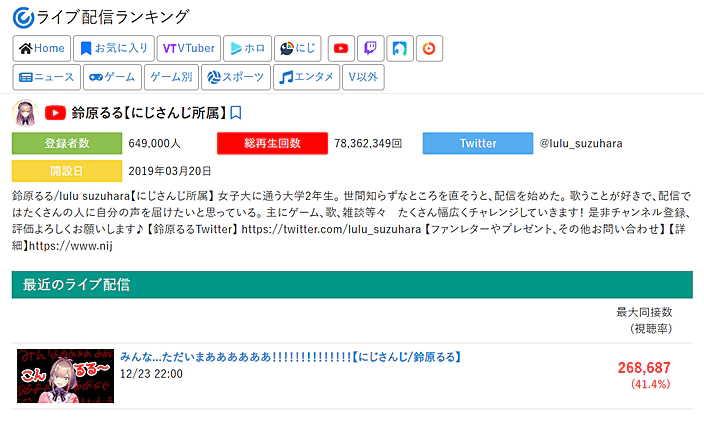
Task: Click the YouTube icon beside channel name
Action: 55,113
